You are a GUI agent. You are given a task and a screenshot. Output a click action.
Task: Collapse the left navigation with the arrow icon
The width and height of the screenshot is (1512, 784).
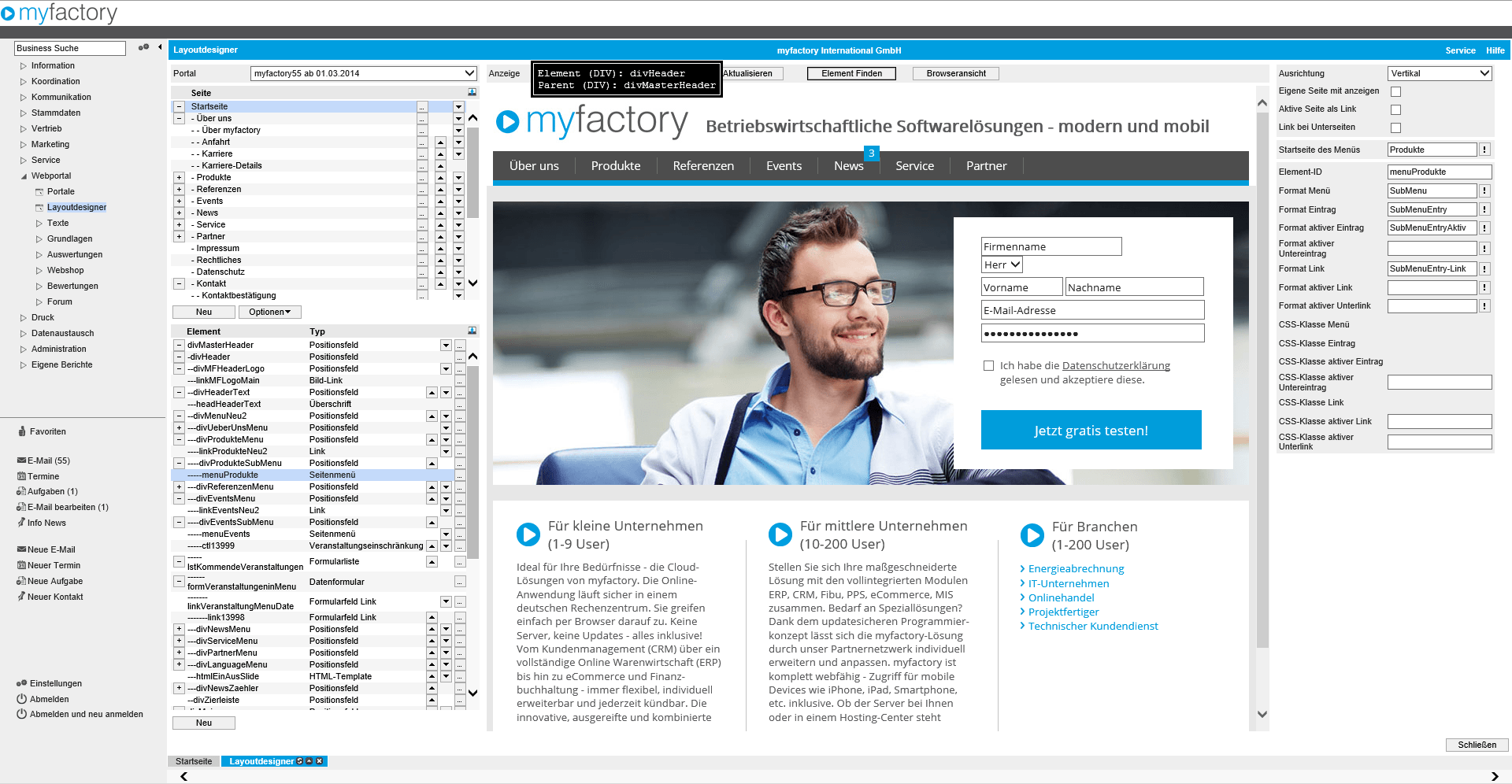click(160, 47)
